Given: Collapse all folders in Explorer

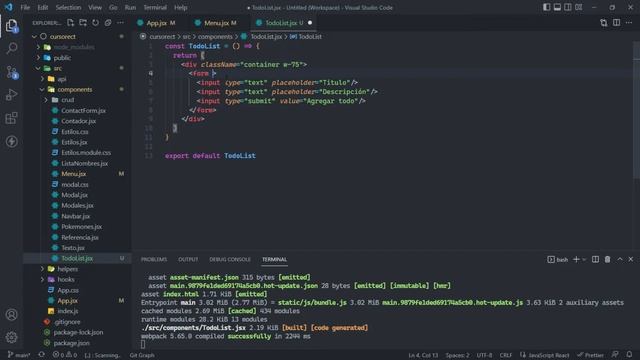Looking at the screenshot, I should 108,23.
